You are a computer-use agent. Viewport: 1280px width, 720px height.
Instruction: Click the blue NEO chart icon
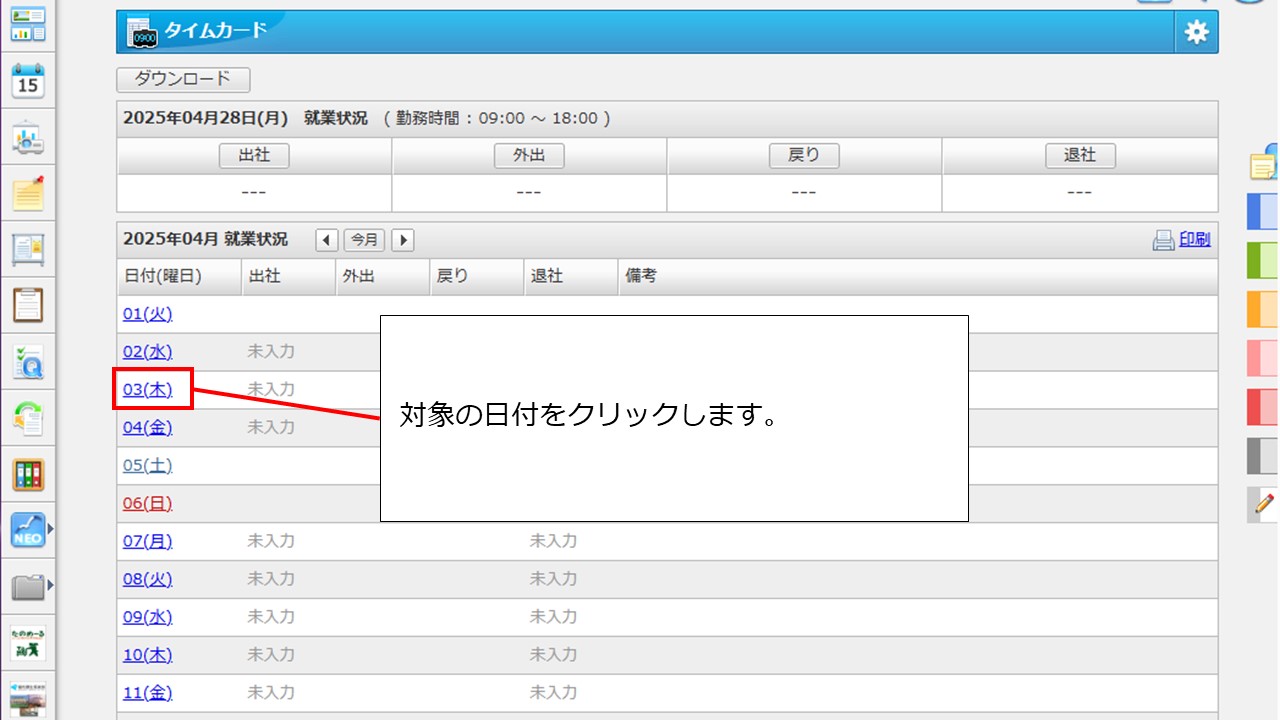point(28,530)
